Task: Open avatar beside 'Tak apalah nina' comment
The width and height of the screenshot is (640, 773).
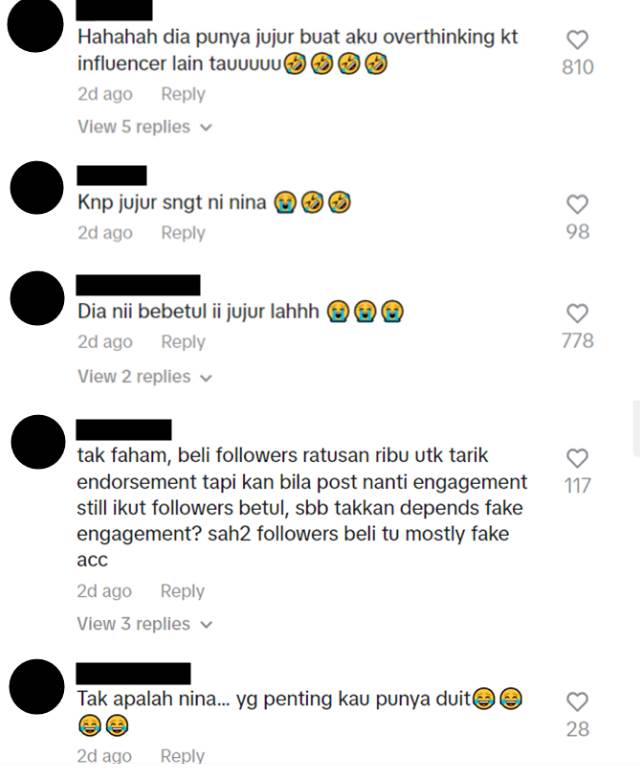Action: pyautogui.click(x=37, y=687)
